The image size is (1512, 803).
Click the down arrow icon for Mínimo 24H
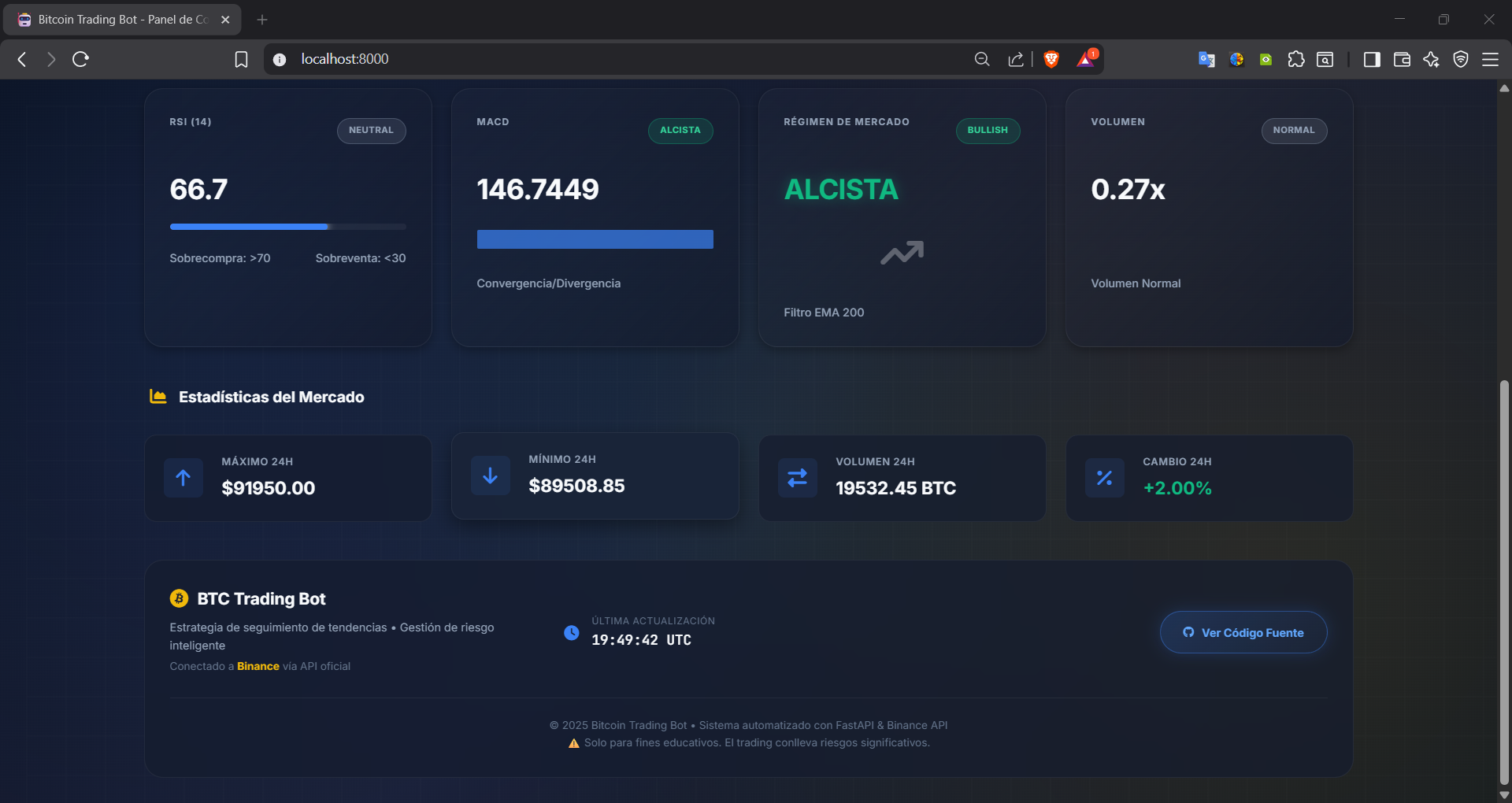click(x=491, y=476)
